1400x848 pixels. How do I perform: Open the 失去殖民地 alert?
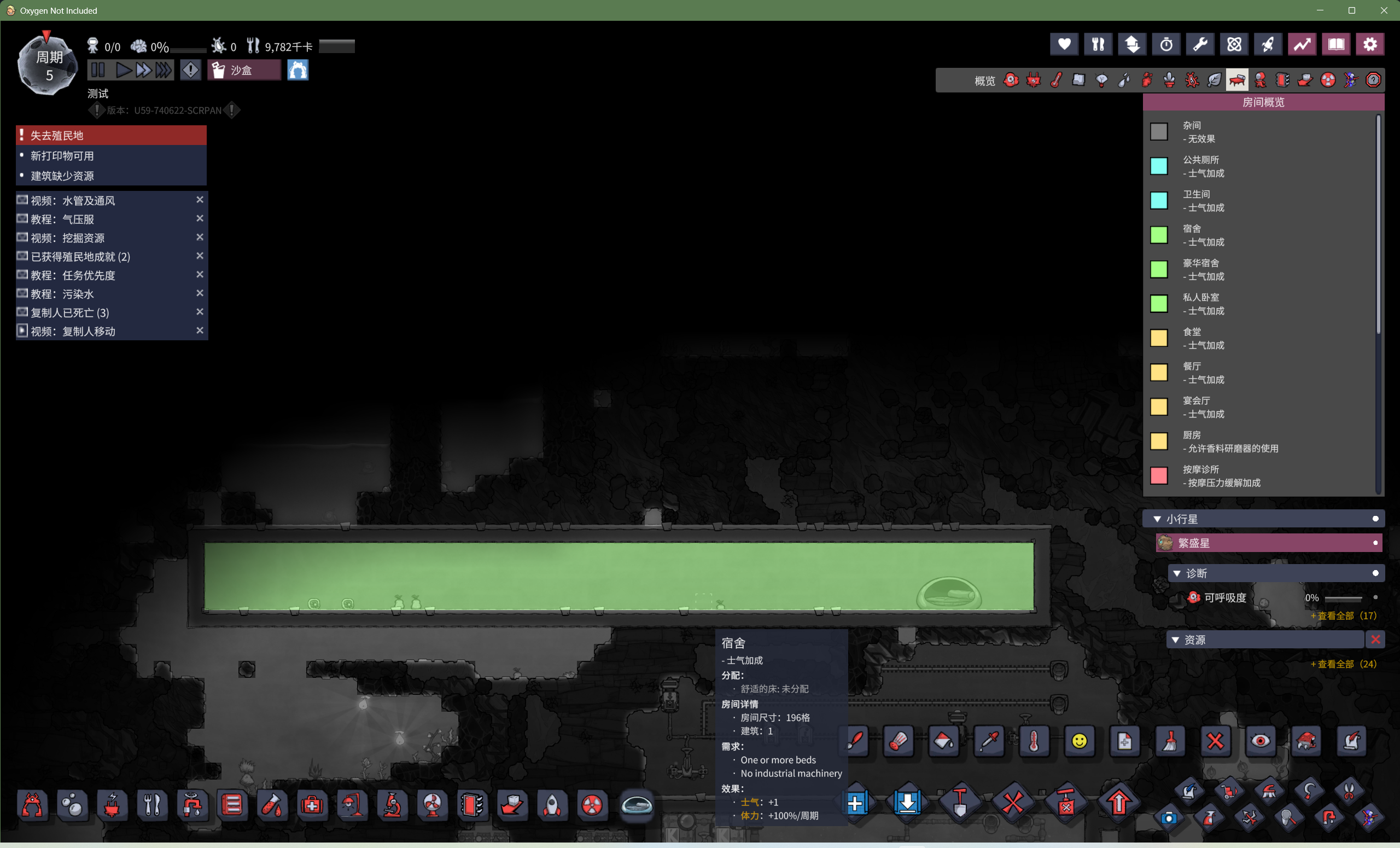[x=112, y=135]
